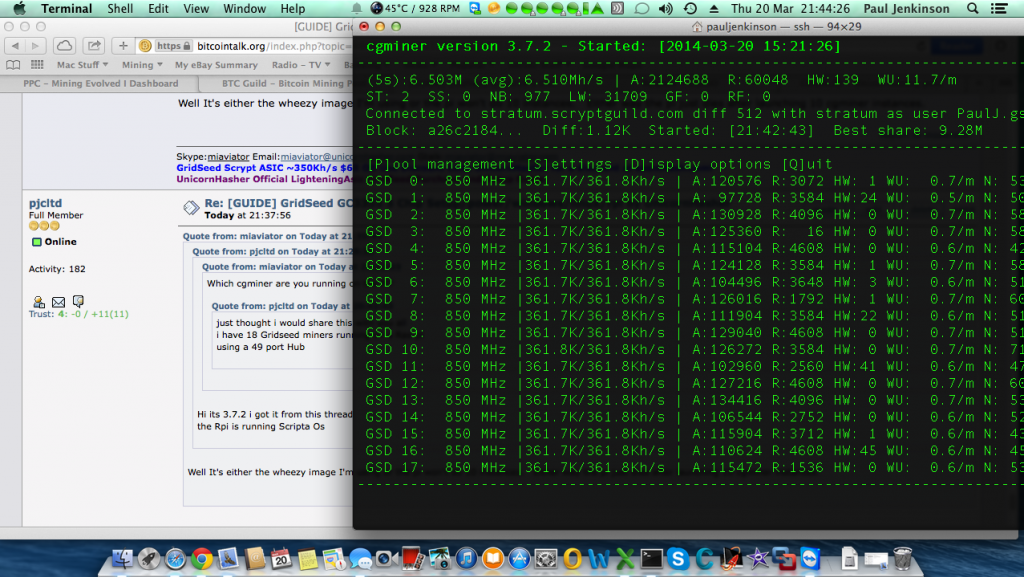Open the GridSeed Scrypt ASIC signature link

click(264, 168)
